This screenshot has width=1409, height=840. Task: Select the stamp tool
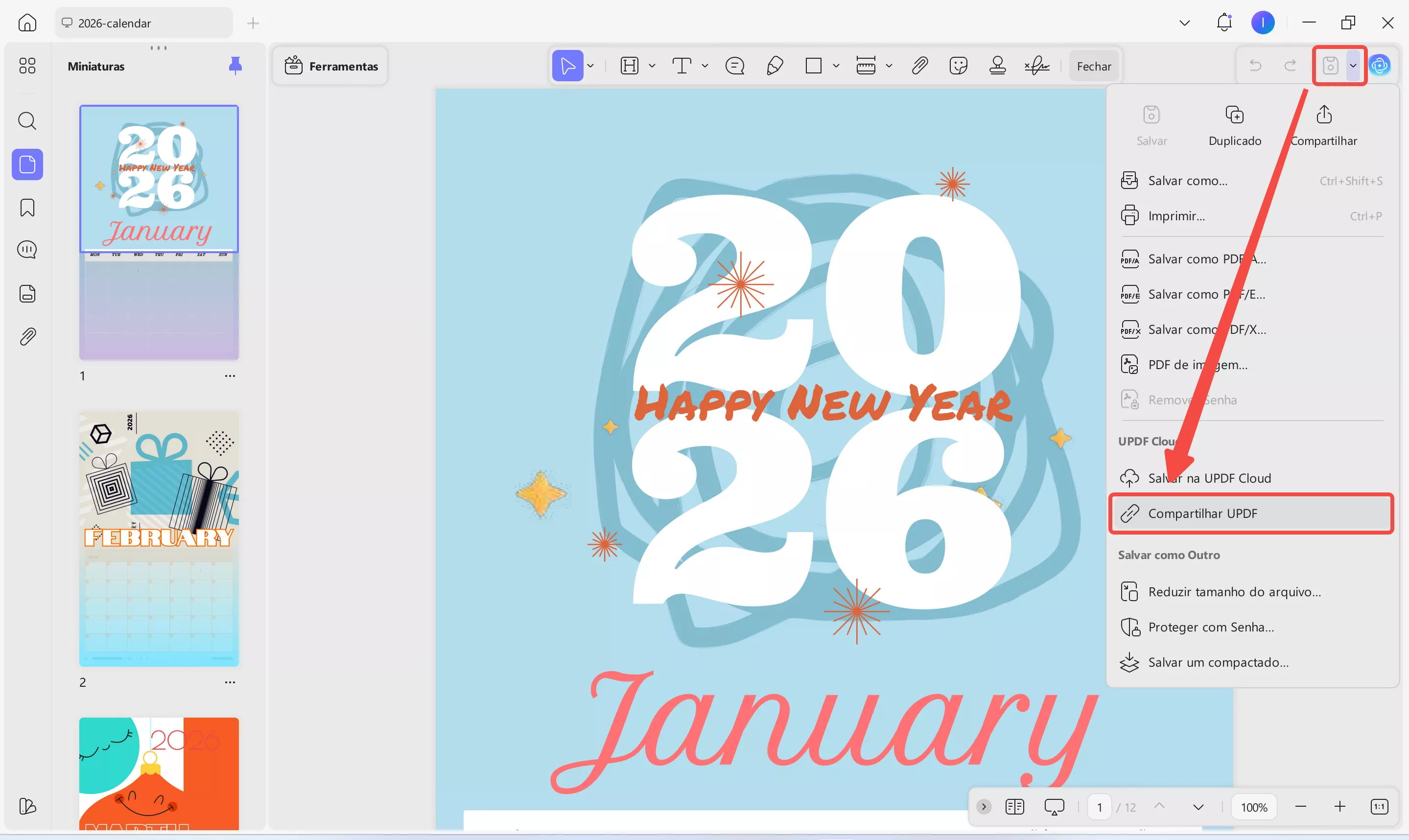click(997, 66)
